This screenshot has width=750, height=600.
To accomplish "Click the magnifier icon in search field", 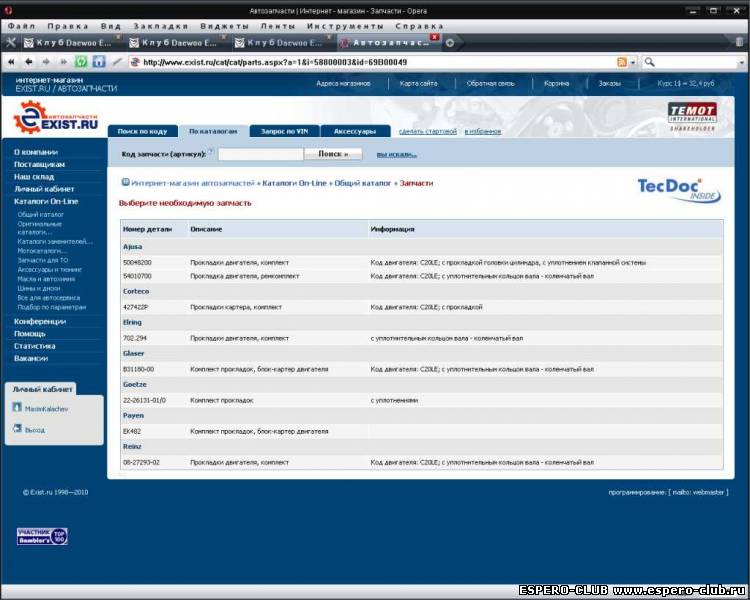I will tap(649, 62).
